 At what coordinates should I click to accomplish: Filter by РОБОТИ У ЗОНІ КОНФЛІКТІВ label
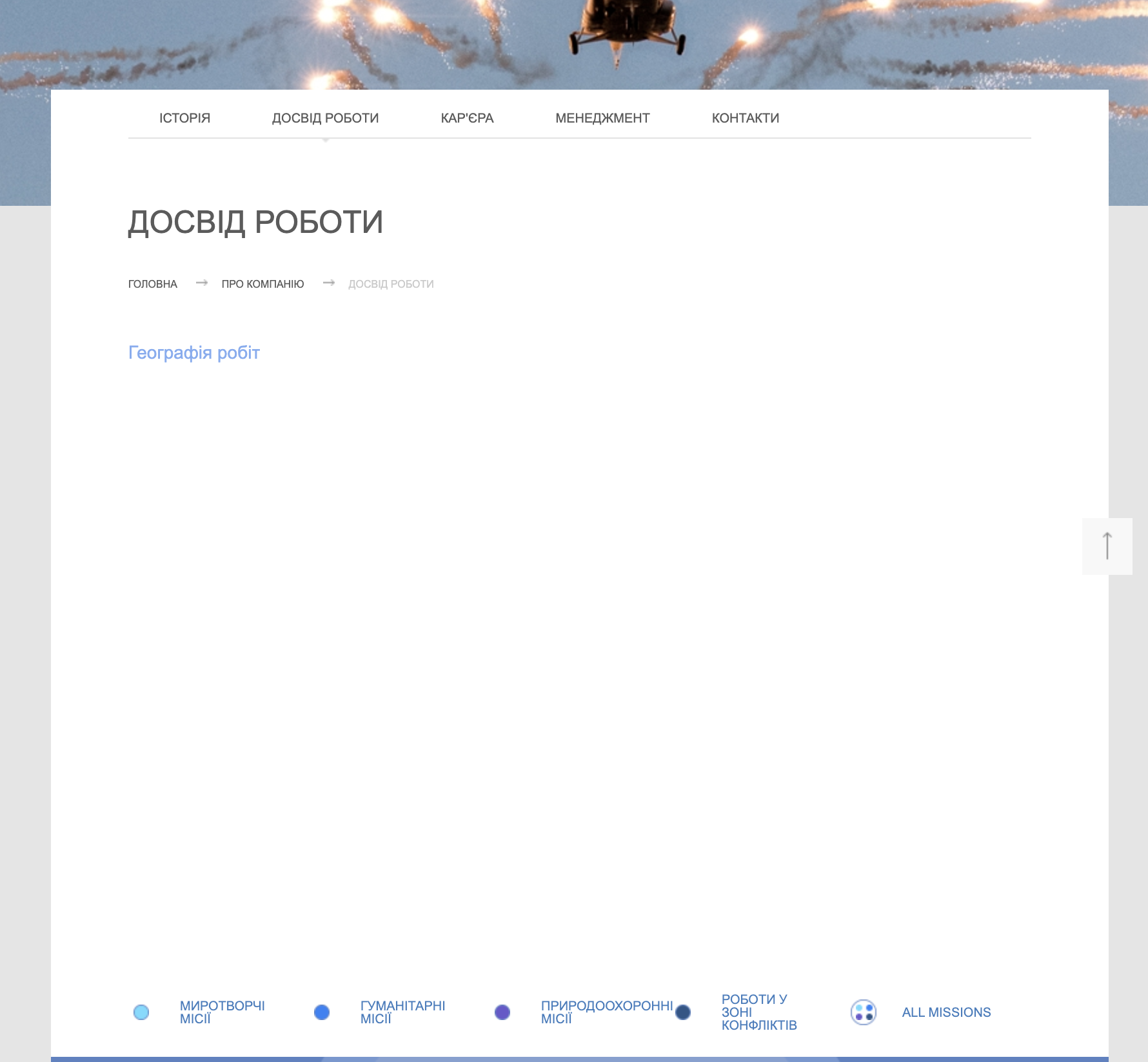click(x=758, y=1012)
